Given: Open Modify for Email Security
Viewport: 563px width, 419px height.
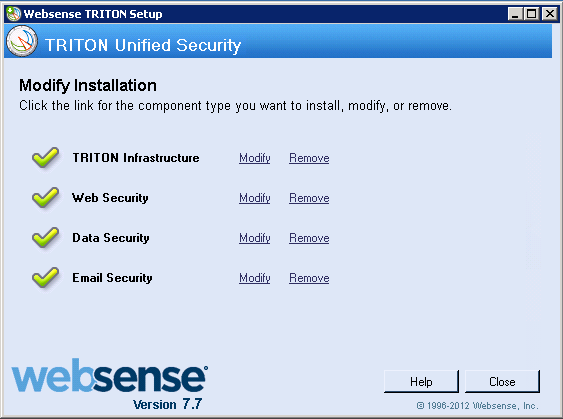Looking at the screenshot, I should coord(255,278).
